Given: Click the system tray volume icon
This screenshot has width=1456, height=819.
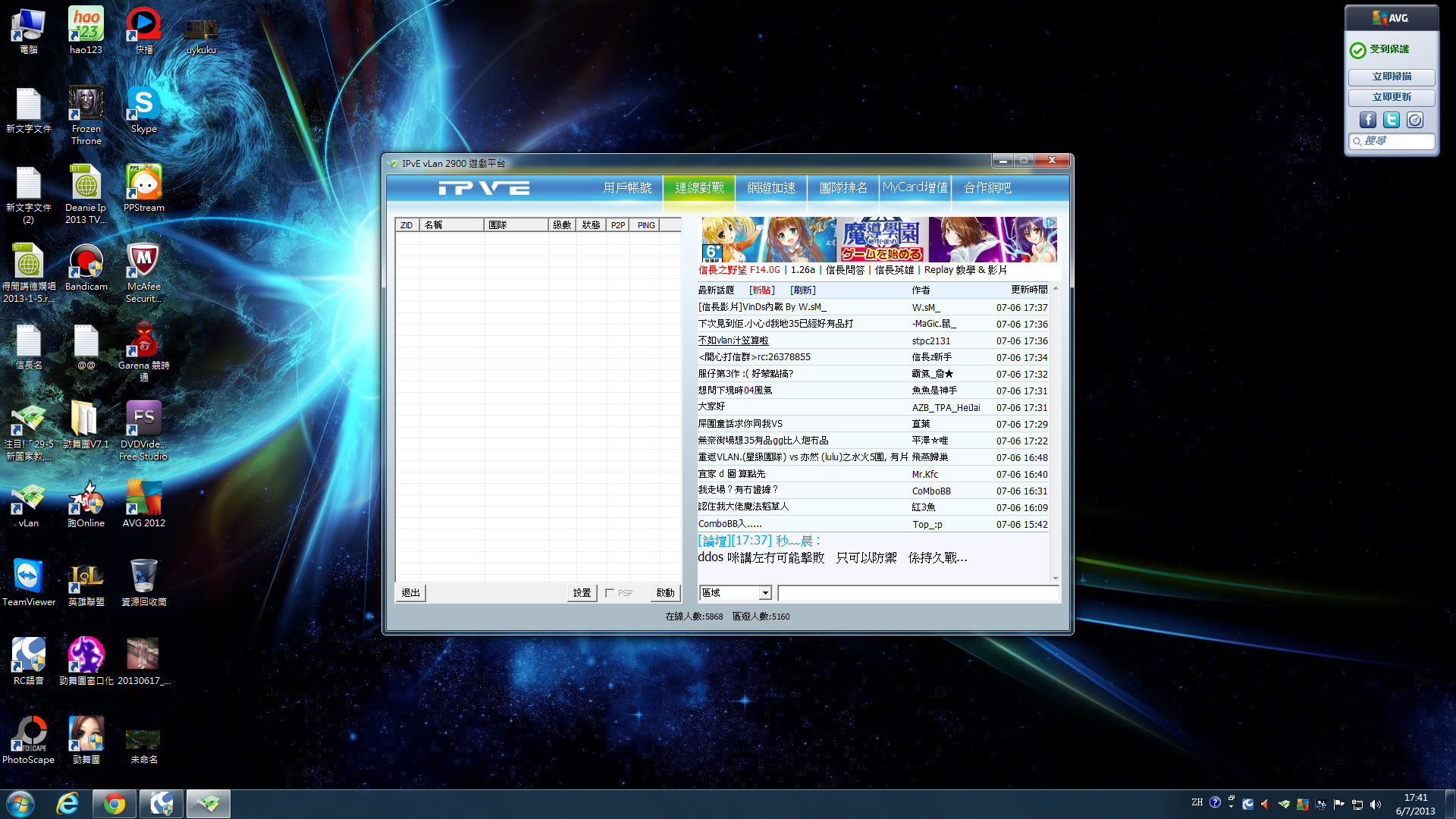Looking at the screenshot, I should click(x=1376, y=804).
